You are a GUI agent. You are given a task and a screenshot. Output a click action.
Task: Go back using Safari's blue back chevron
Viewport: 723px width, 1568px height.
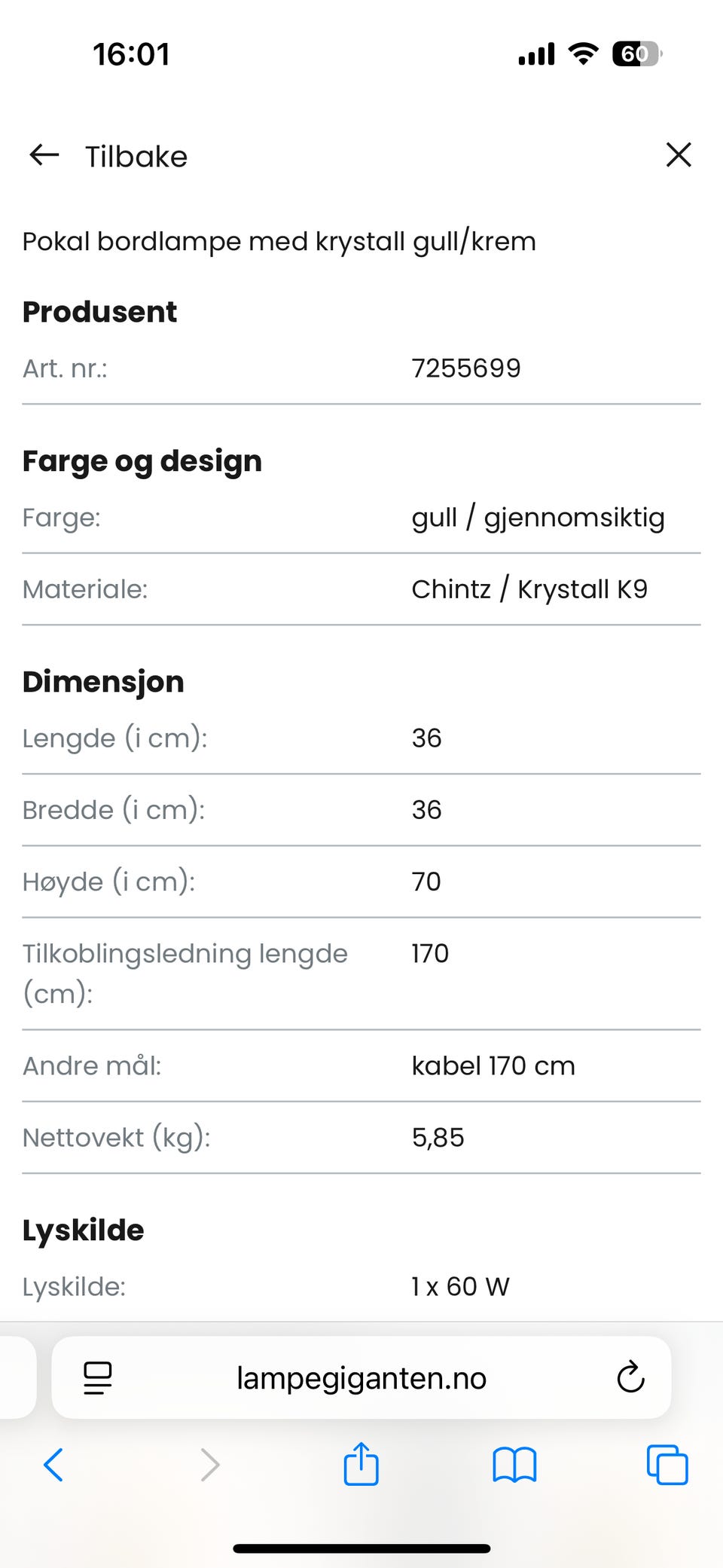[53, 1465]
